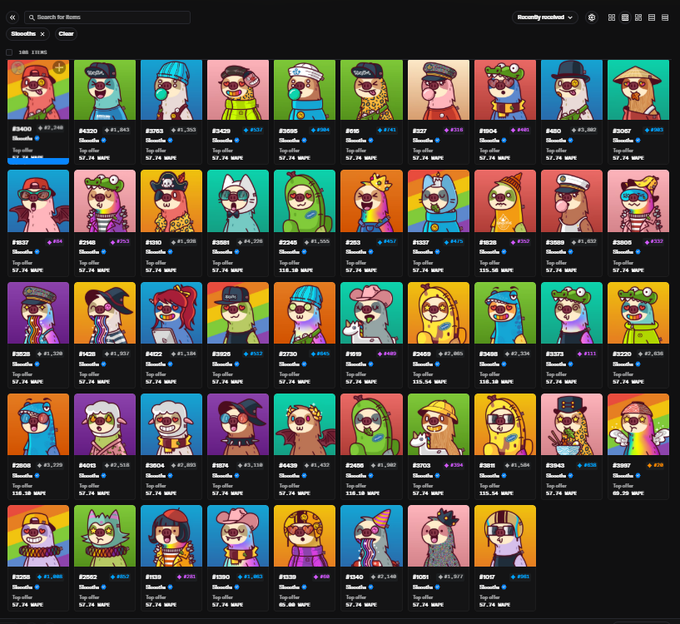This screenshot has width=680, height=624.
Task: Open cactus-costume Slooth #2245
Action: click(305, 201)
